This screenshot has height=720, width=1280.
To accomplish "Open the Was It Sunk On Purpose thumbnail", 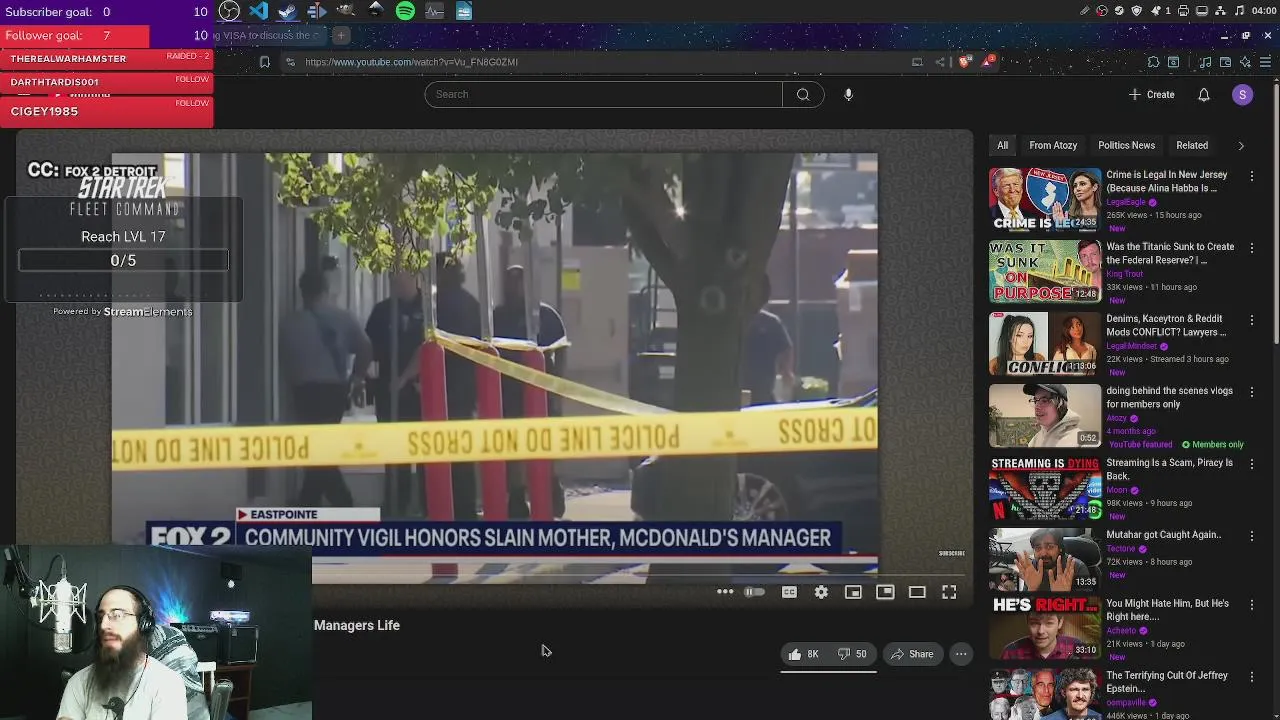I will click(x=1044, y=271).
